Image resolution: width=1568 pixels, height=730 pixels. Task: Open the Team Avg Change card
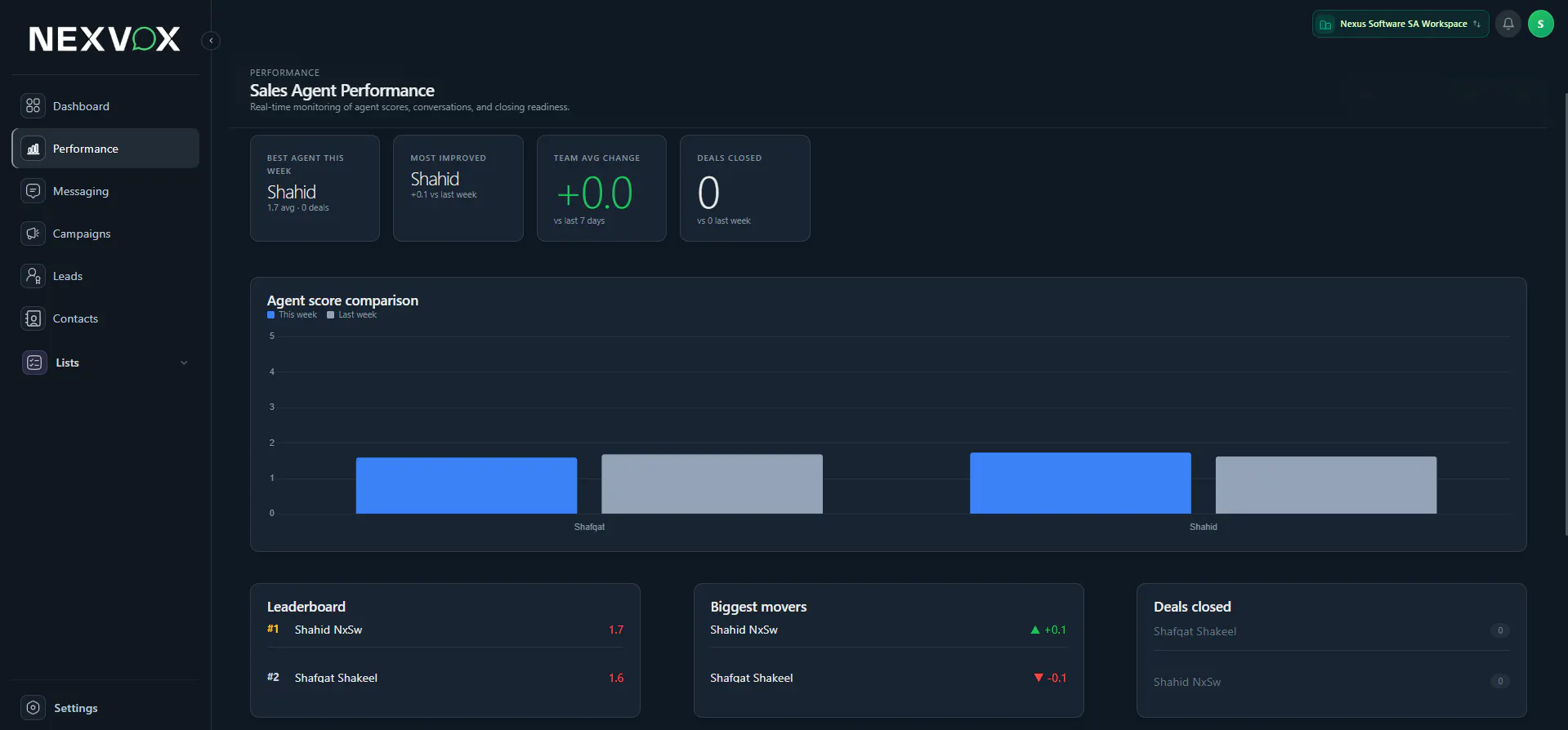click(x=601, y=188)
